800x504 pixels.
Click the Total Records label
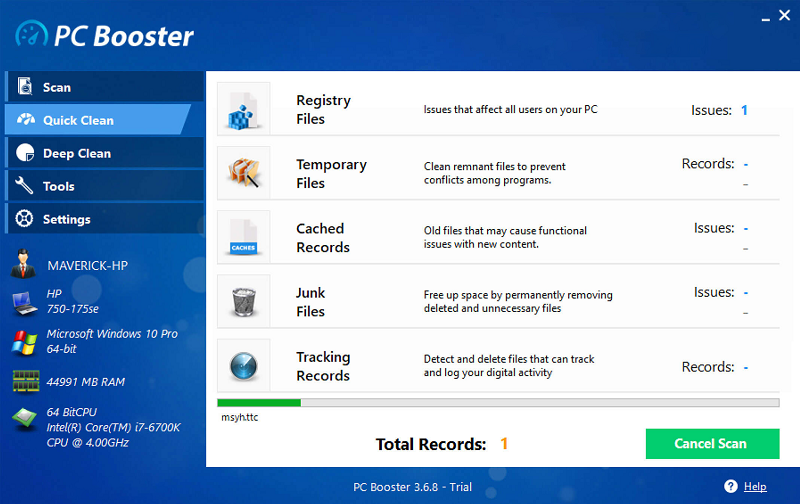point(431,444)
